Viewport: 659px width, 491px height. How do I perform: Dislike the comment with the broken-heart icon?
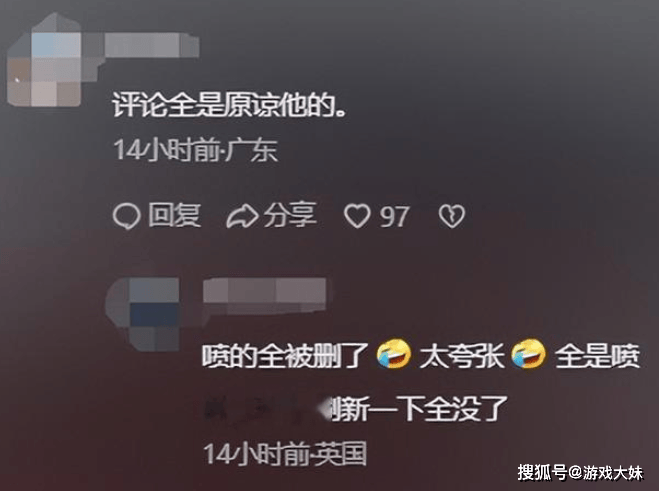(452, 216)
